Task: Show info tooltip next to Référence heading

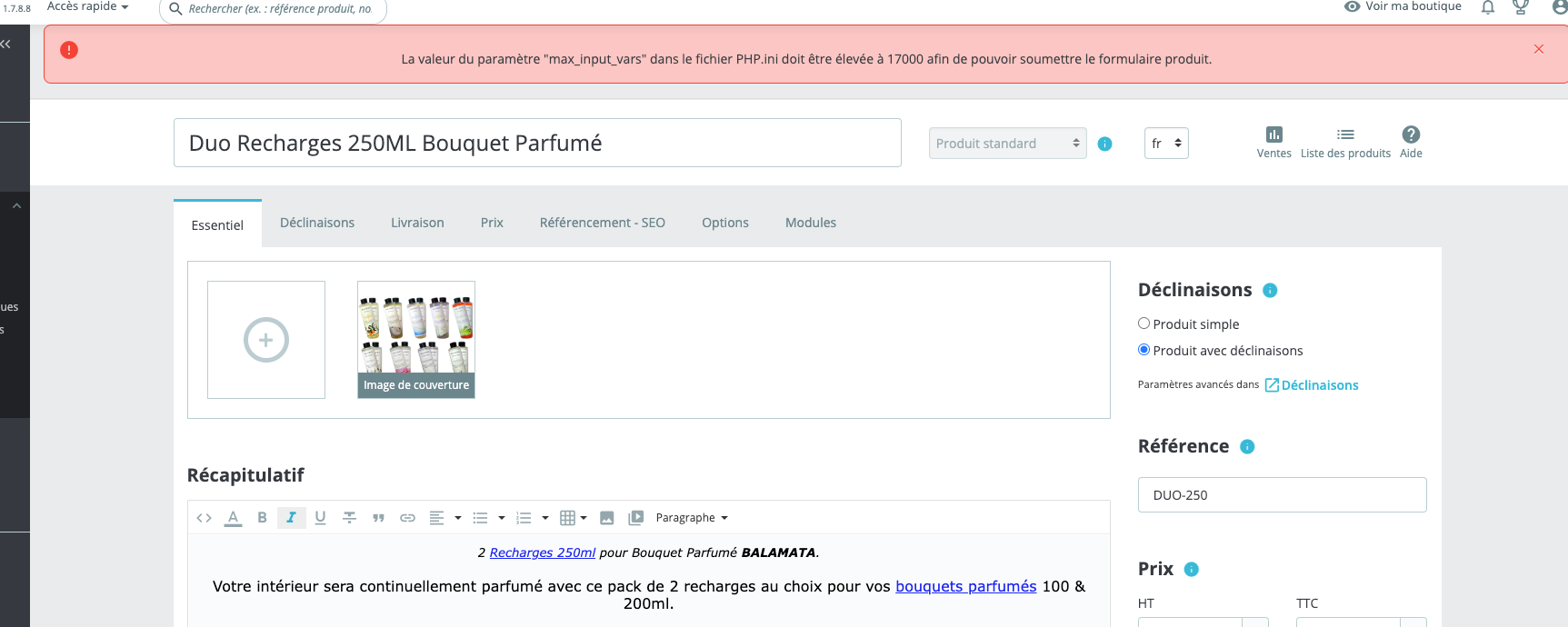Action: tap(1247, 447)
